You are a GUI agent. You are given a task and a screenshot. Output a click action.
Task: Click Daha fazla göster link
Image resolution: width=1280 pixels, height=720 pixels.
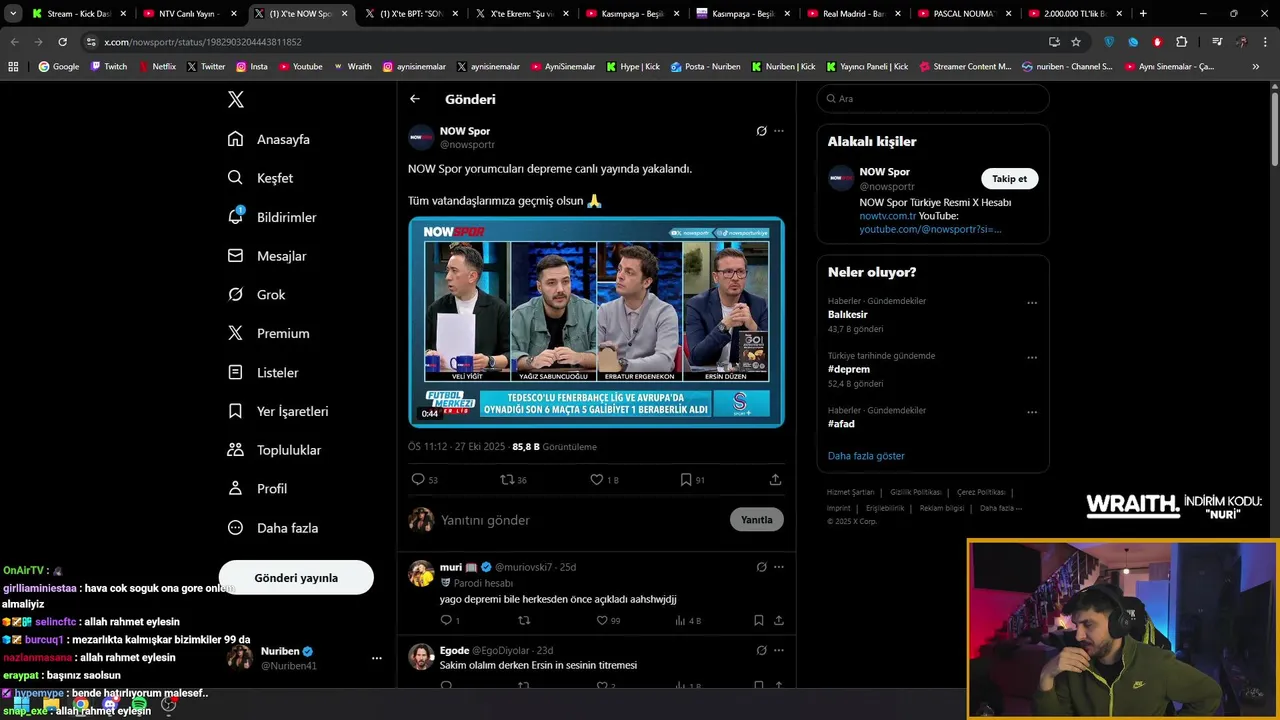coord(866,456)
